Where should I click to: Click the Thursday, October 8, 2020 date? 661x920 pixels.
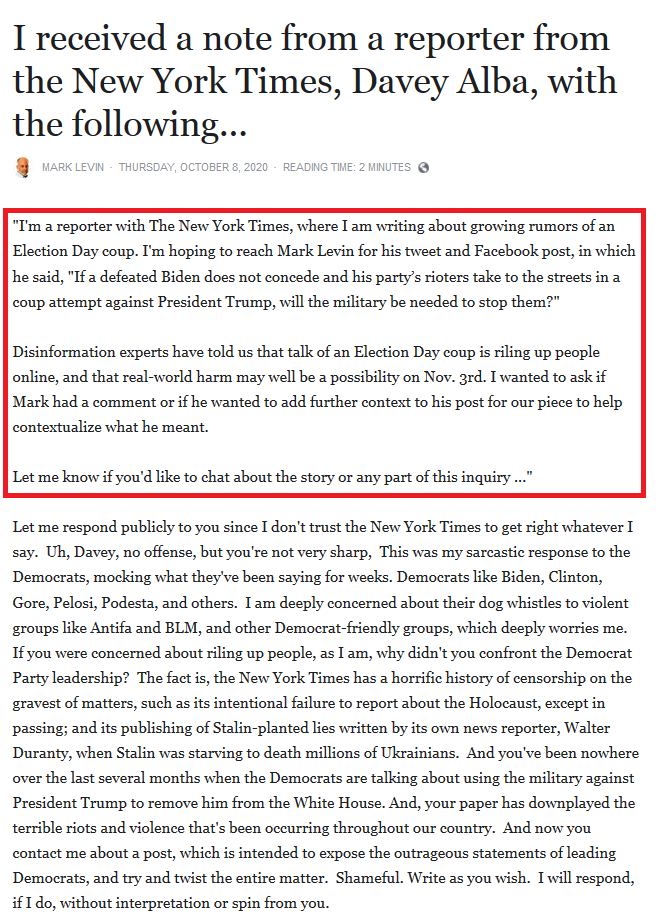click(x=193, y=167)
